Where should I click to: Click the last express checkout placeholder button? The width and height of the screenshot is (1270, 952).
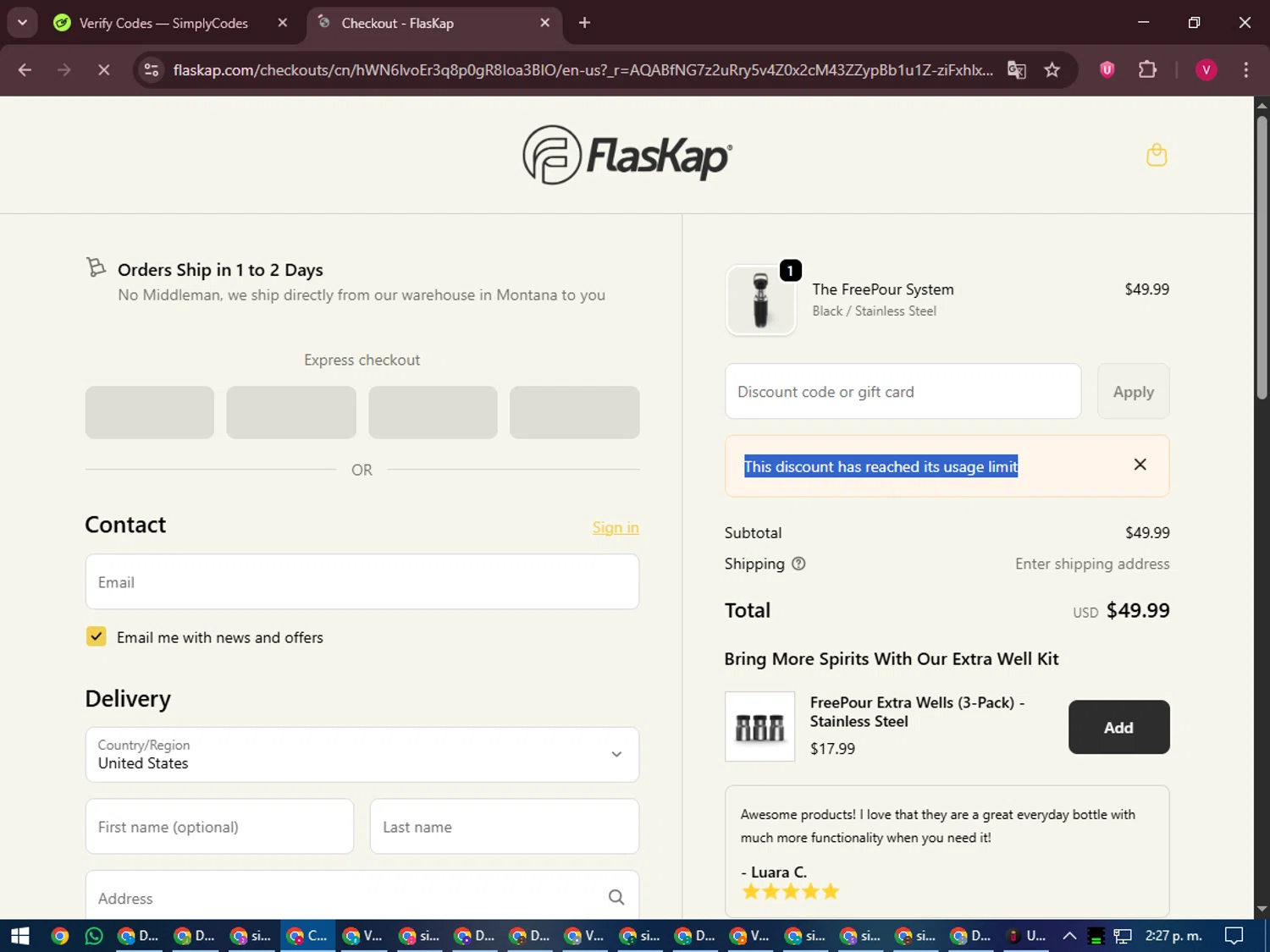(574, 412)
